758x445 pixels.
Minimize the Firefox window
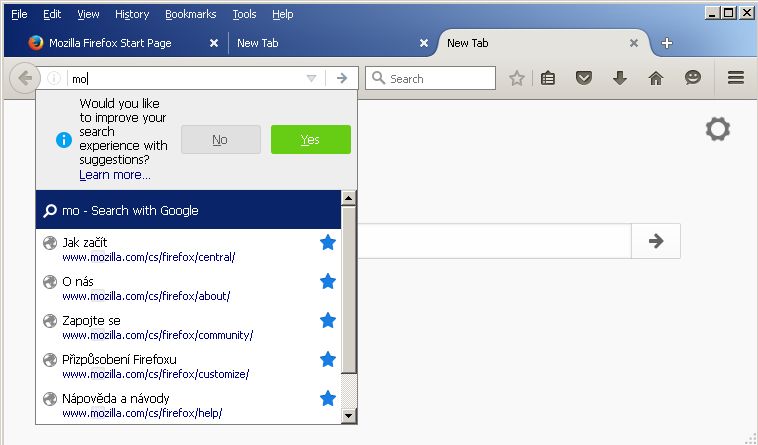(x=712, y=13)
